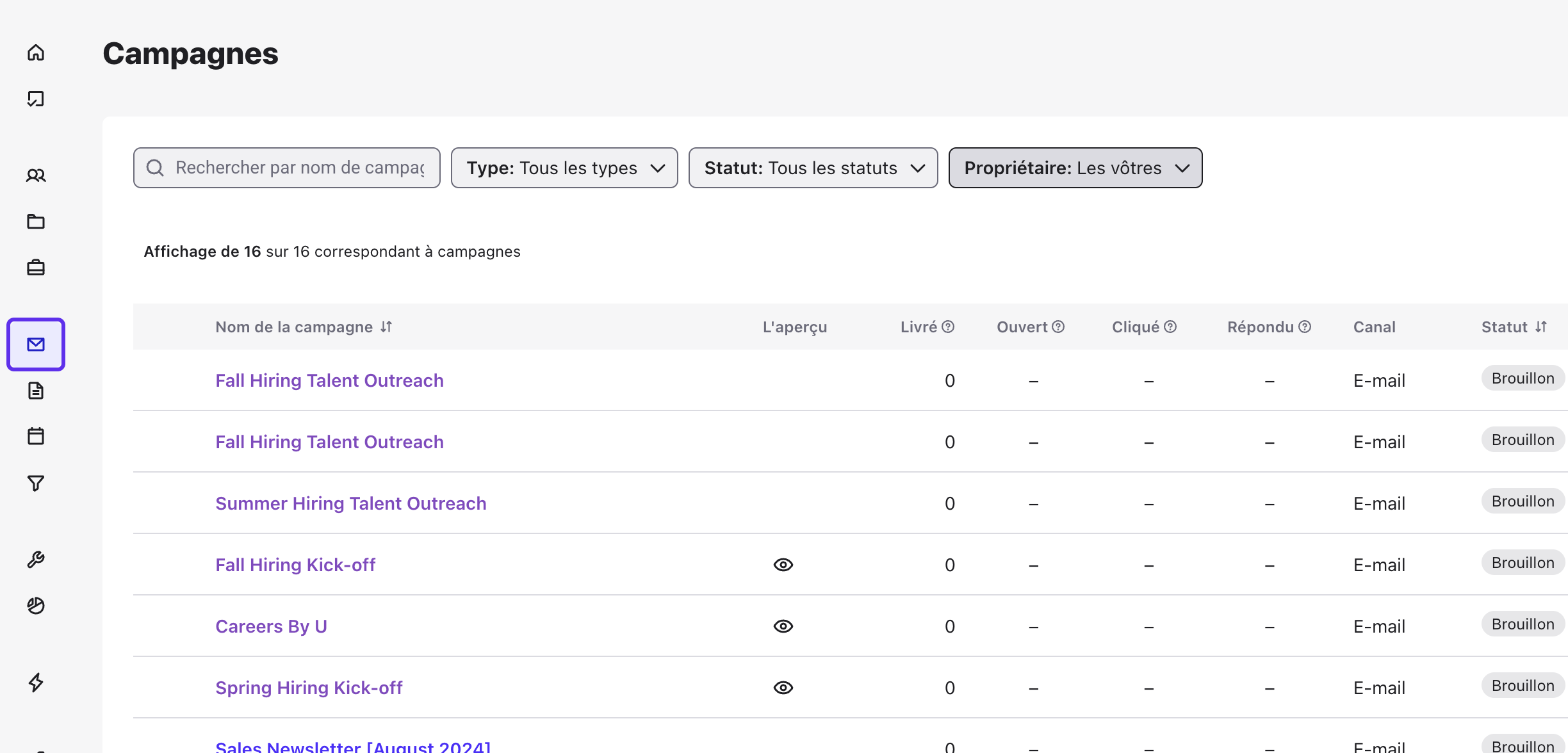Open the lightning bolt icon in sidebar
The image size is (1568, 753).
36,683
